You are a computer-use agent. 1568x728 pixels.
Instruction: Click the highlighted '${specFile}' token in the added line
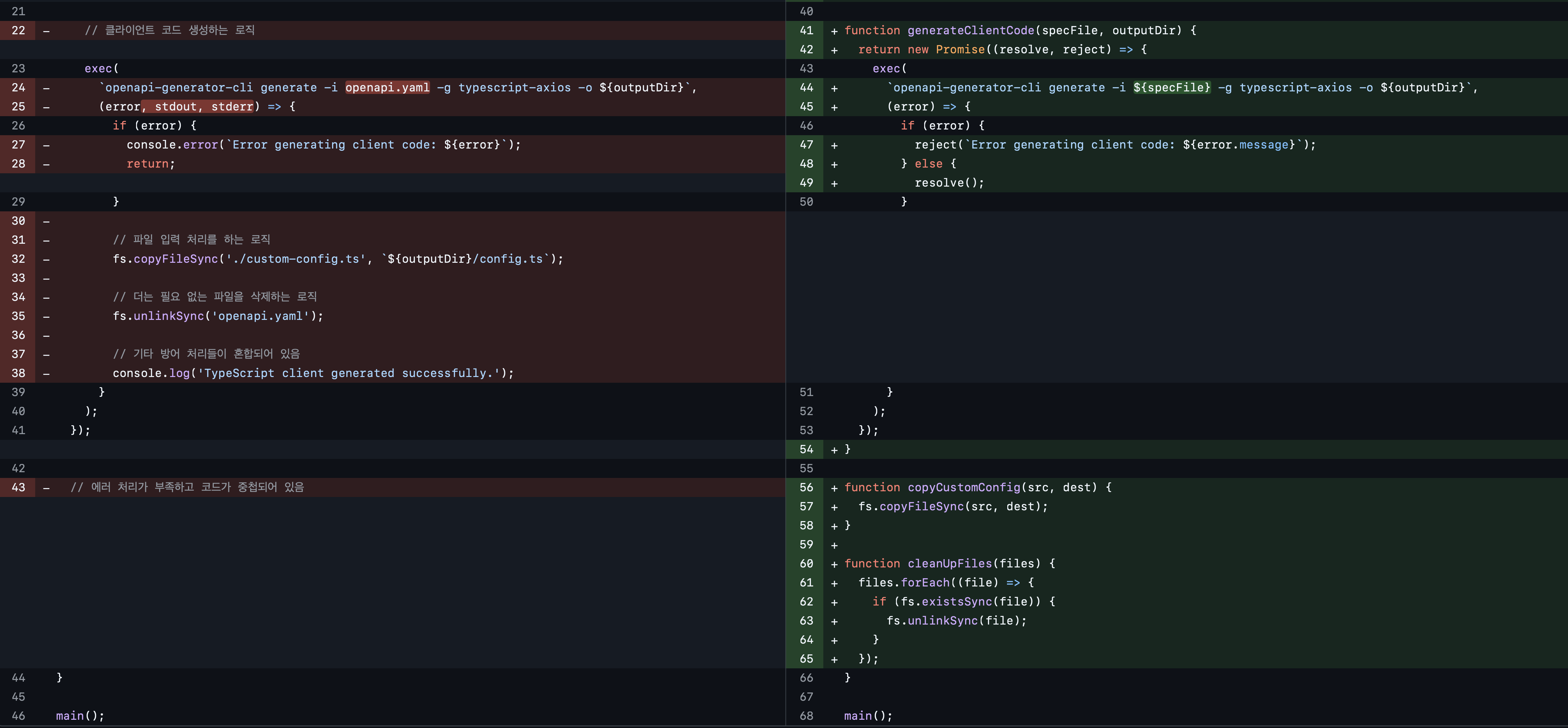(x=1172, y=88)
